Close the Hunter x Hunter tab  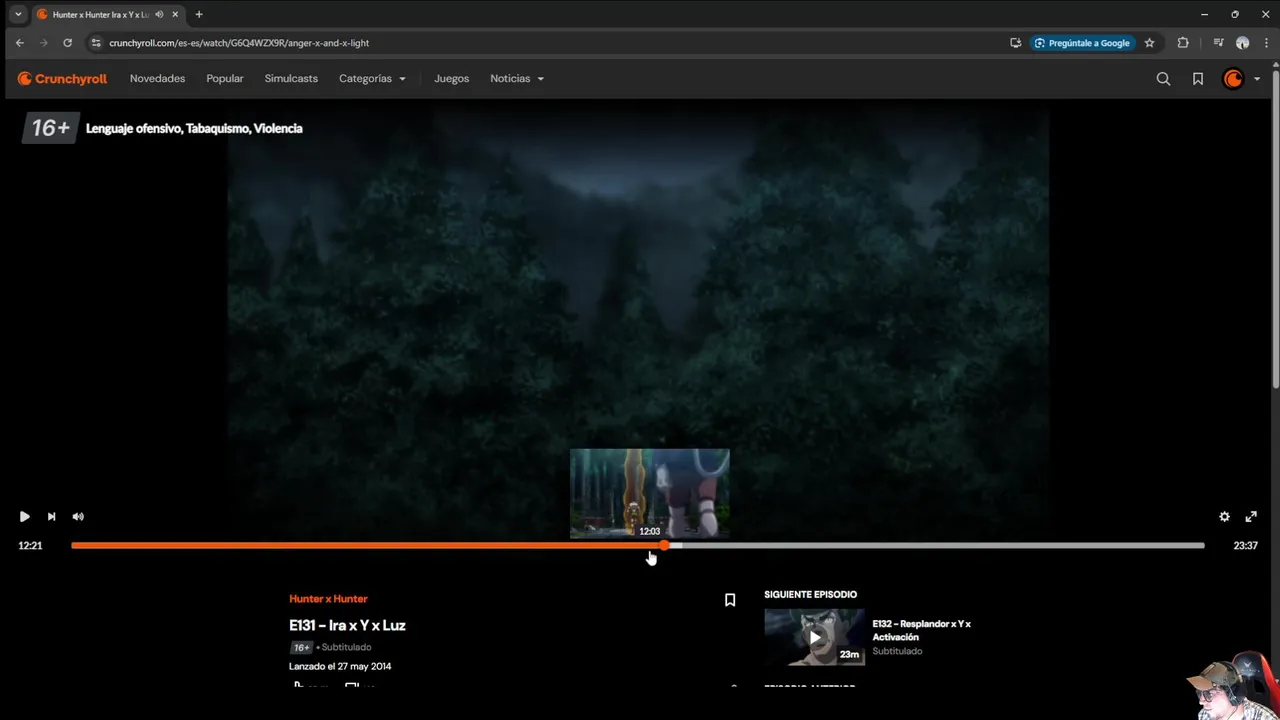175,14
